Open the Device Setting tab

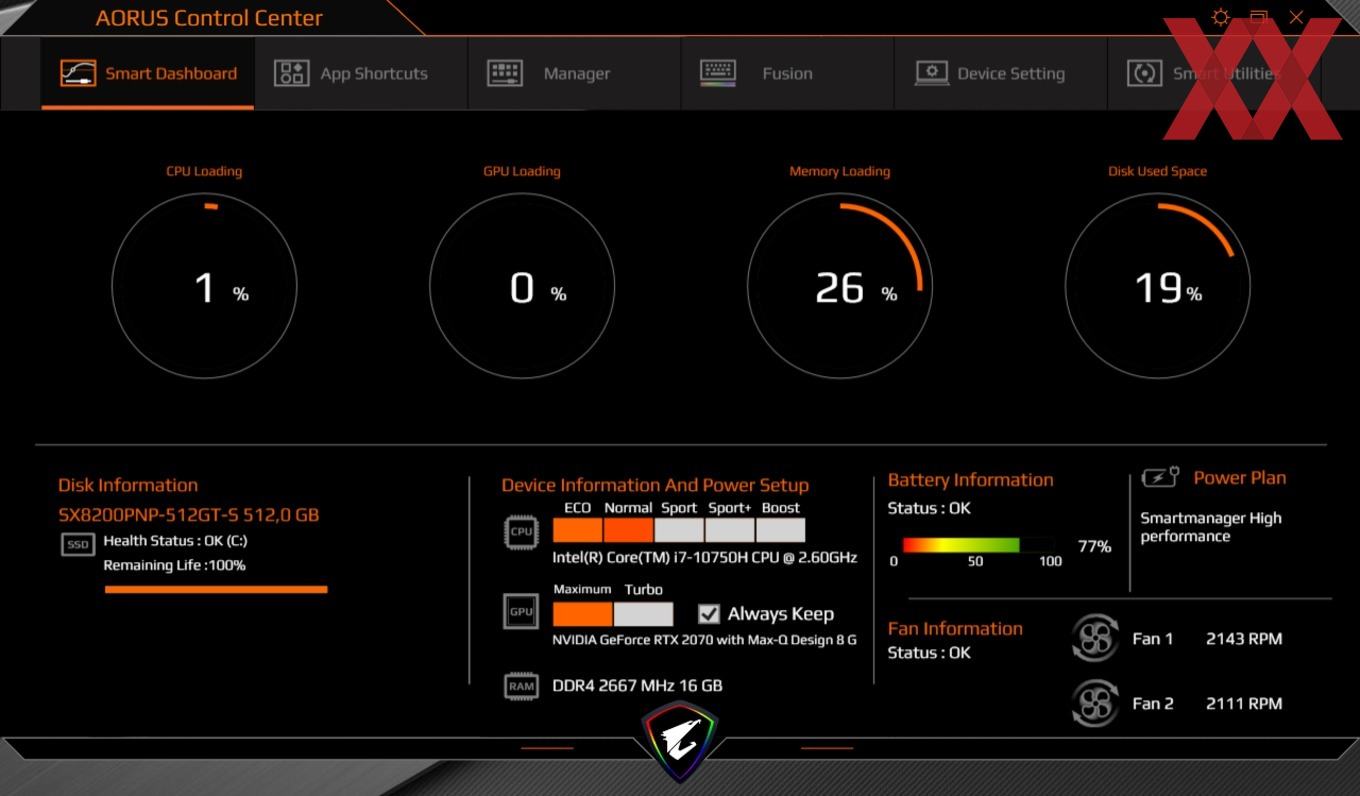click(1000, 73)
